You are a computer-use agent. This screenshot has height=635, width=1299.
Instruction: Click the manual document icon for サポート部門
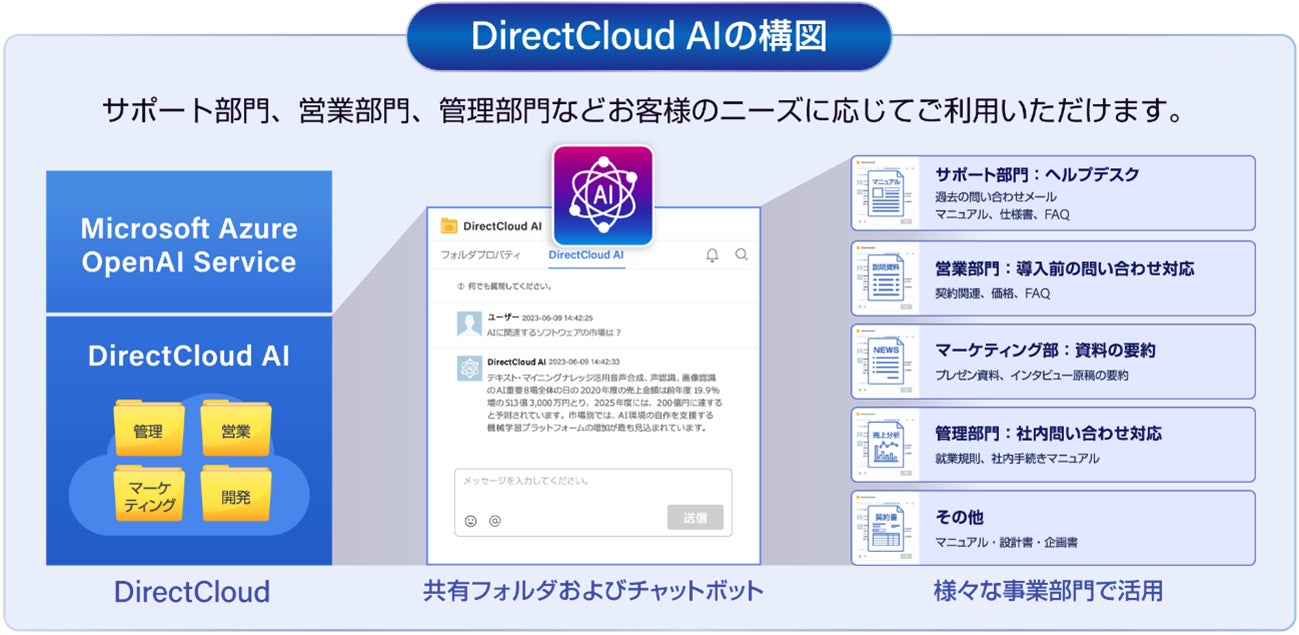point(888,193)
